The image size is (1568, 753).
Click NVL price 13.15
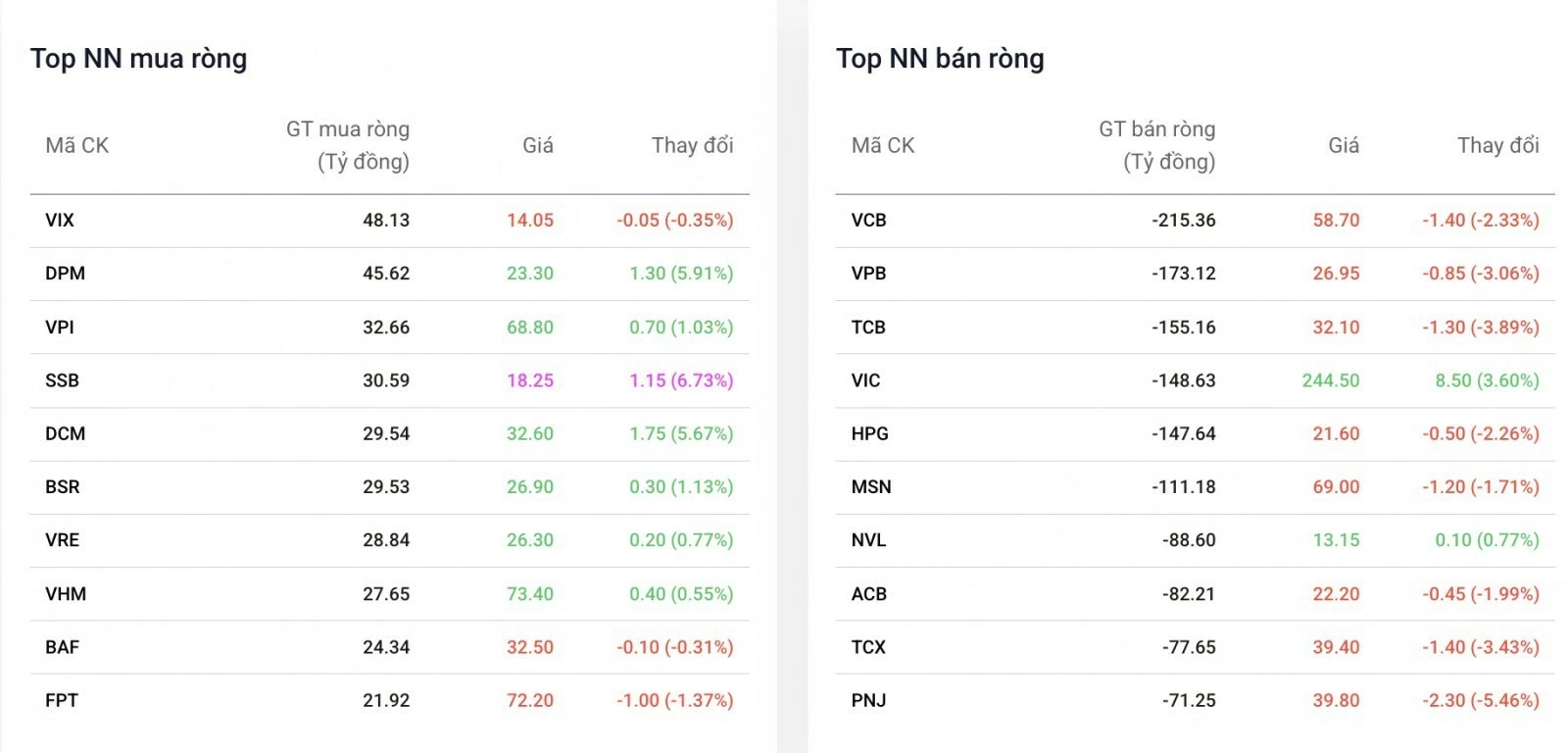[1337, 540]
